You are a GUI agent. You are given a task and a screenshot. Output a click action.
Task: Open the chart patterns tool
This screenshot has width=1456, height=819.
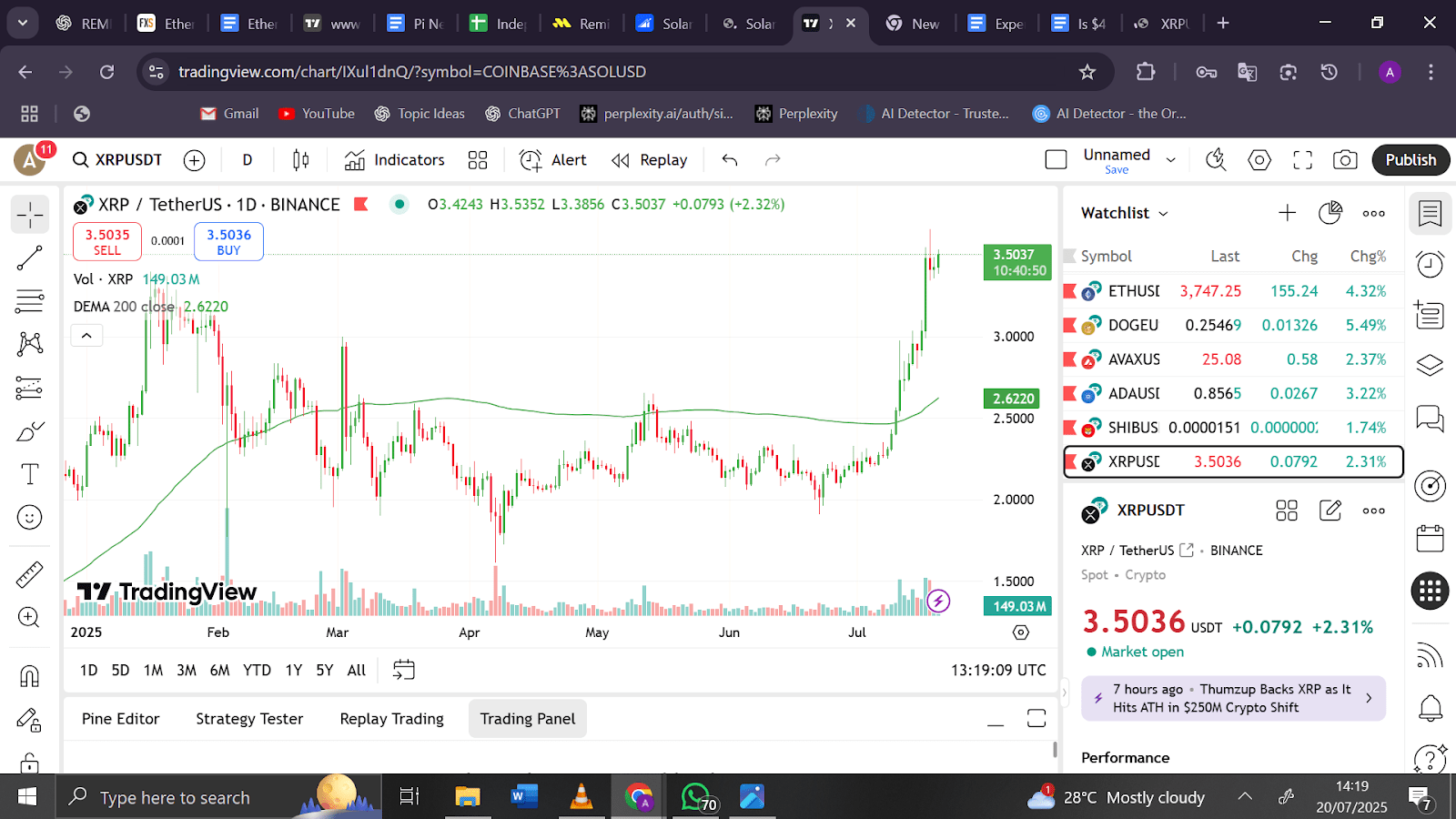click(x=30, y=344)
